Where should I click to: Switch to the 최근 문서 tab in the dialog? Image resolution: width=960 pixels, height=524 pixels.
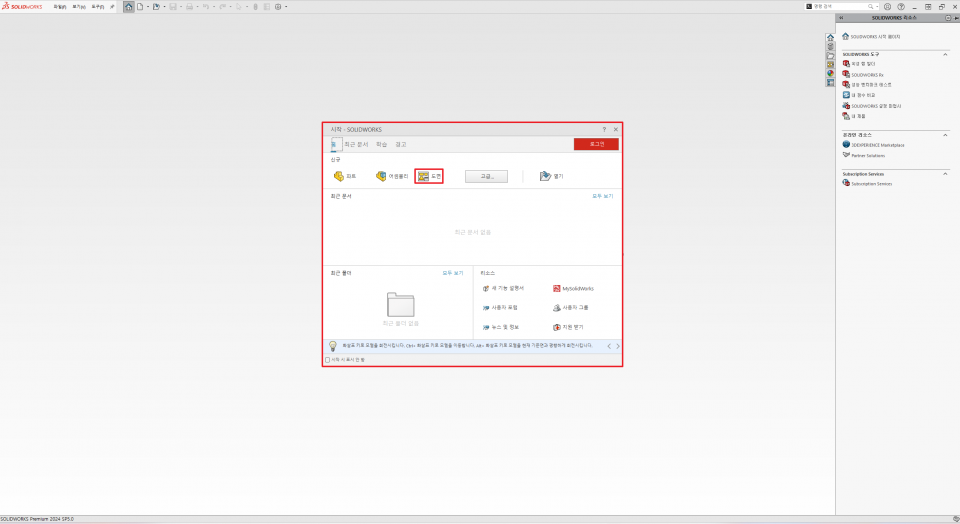coord(356,144)
